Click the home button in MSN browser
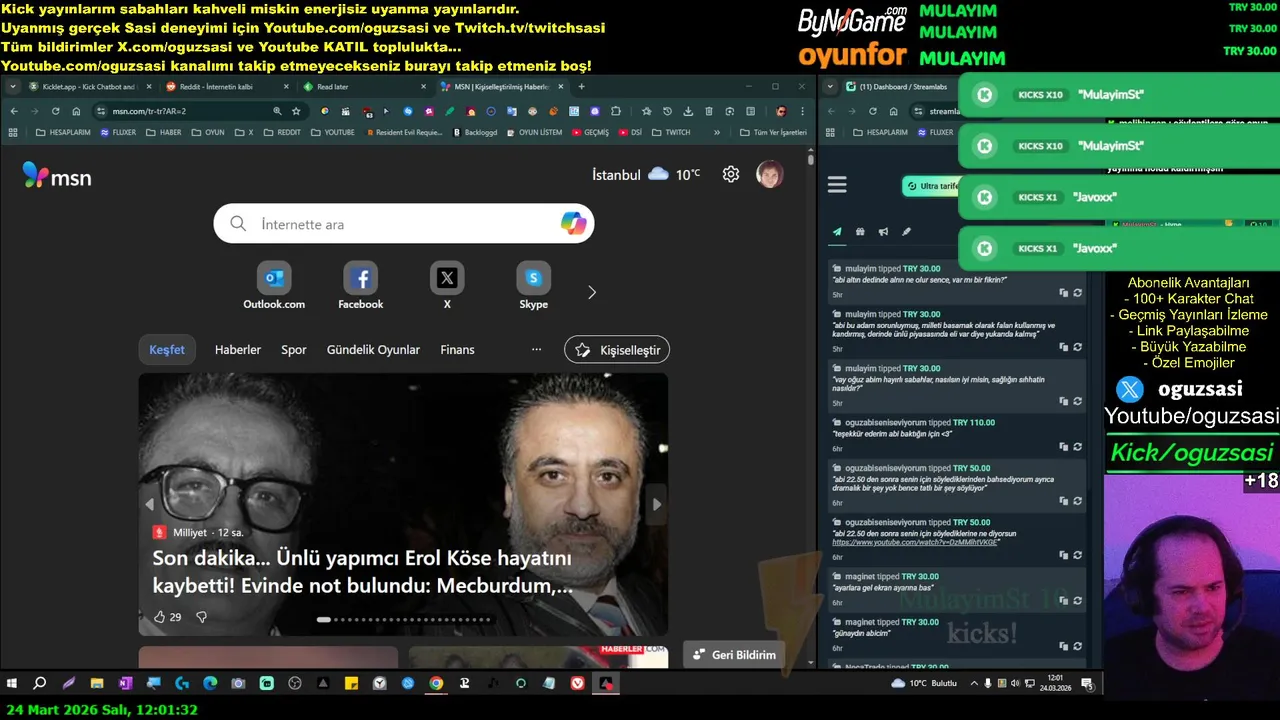Screen dimensions: 1280x720 pyautogui.click(x=75, y=111)
